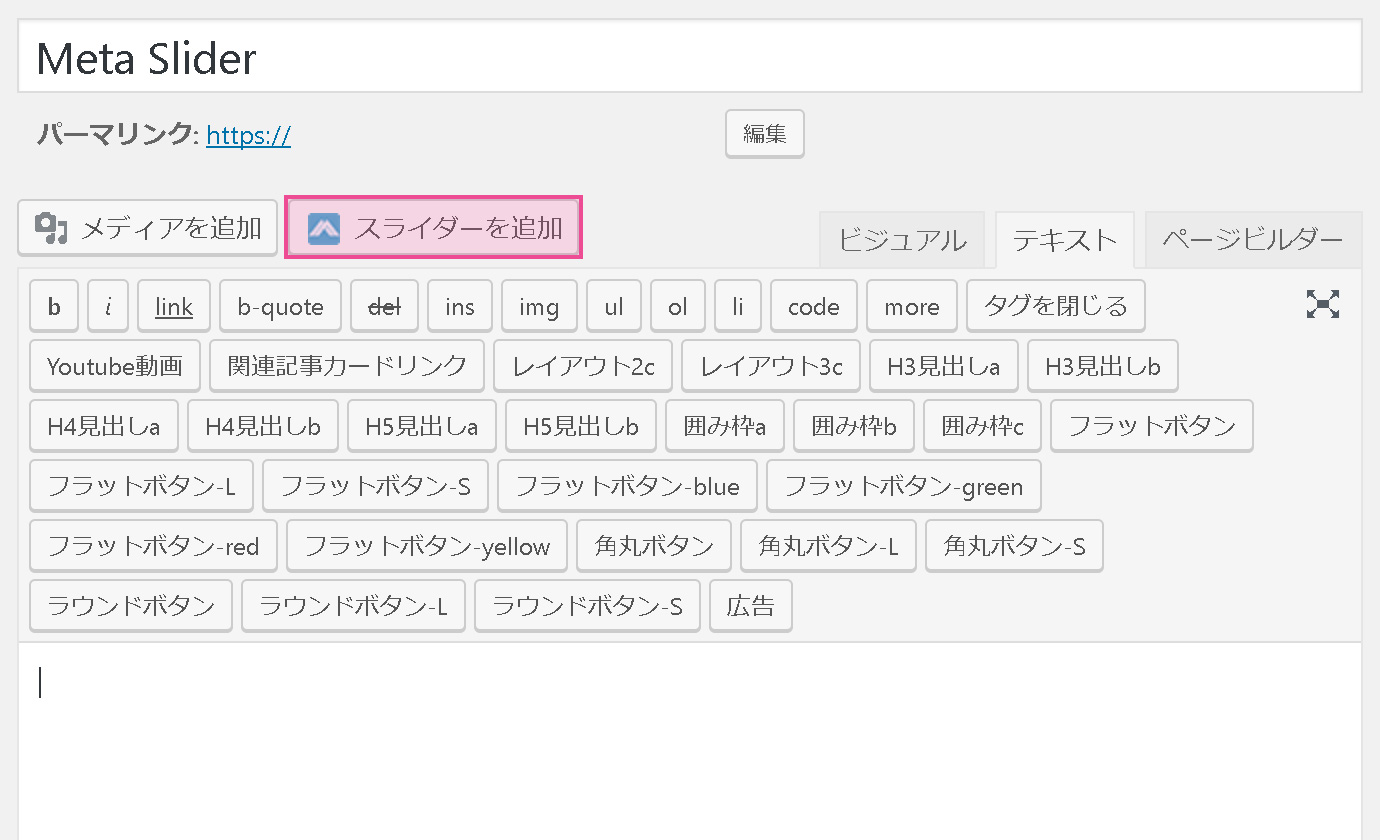This screenshot has height=840, width=1380.
Task: Insert a hyperlink with link button
Action: pyautogui.click(x=174, y=307)
